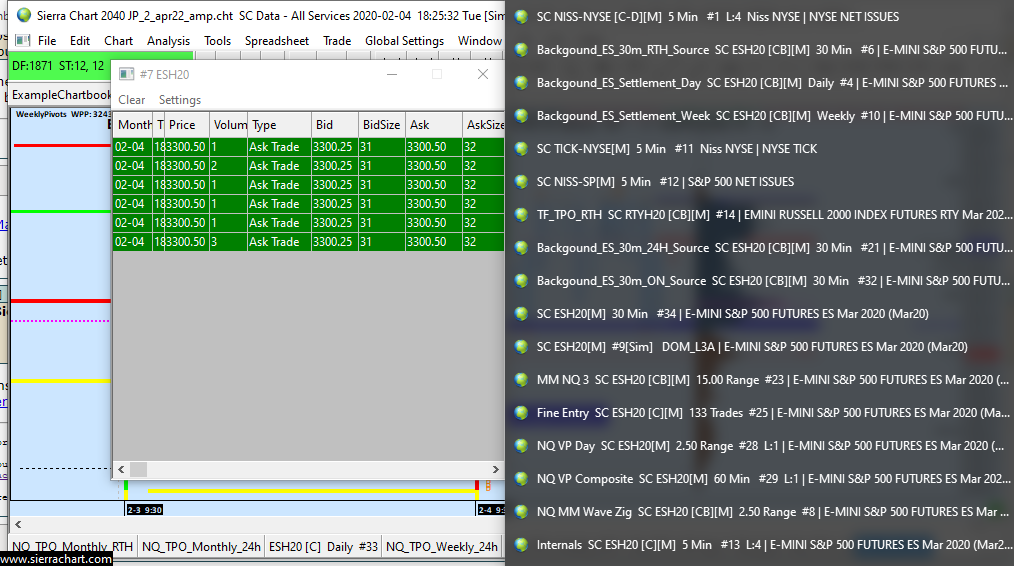The image size is (1014, 566).
Task: Click globe icon beside NQ VP Composite entry
Action: coord(521,479)
